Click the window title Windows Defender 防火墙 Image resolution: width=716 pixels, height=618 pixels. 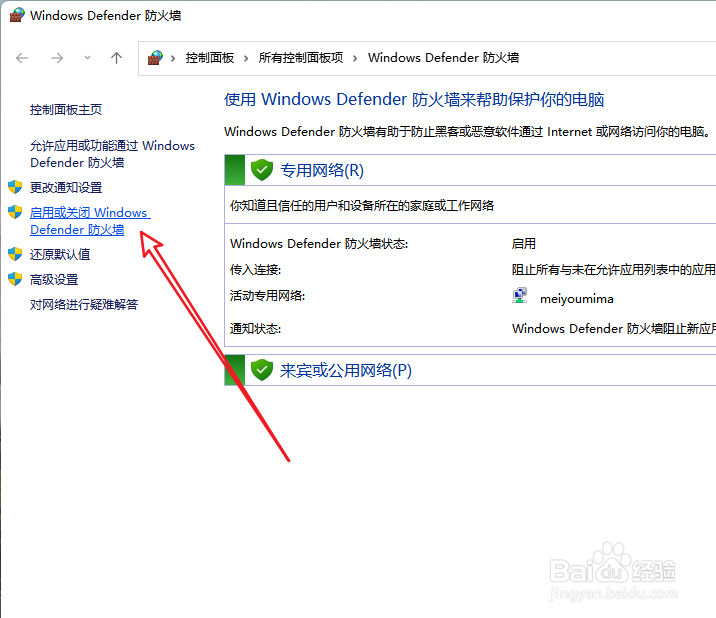pyautogui.click(x=105, y=16)
